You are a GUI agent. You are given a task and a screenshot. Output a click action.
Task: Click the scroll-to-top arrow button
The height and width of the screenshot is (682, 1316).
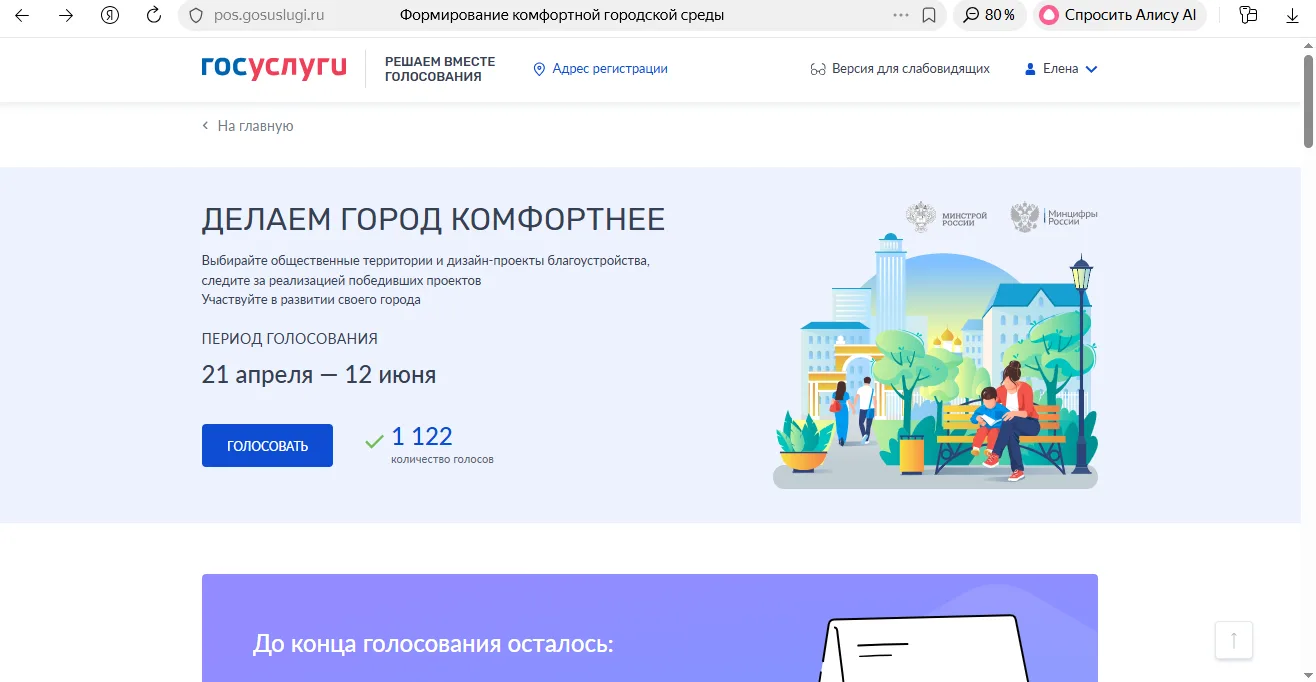[1234, 640]
